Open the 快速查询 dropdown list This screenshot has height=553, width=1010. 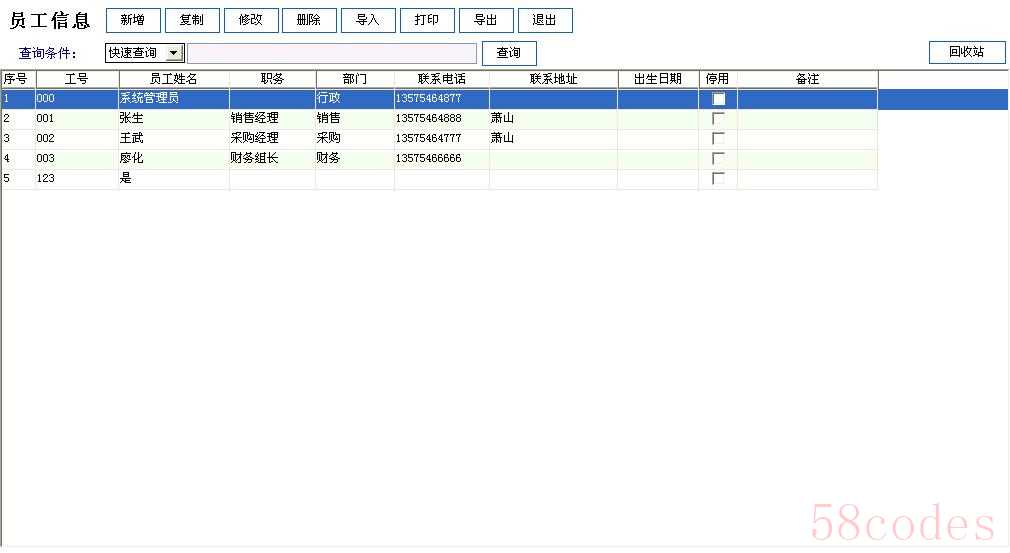pos(174,53)
